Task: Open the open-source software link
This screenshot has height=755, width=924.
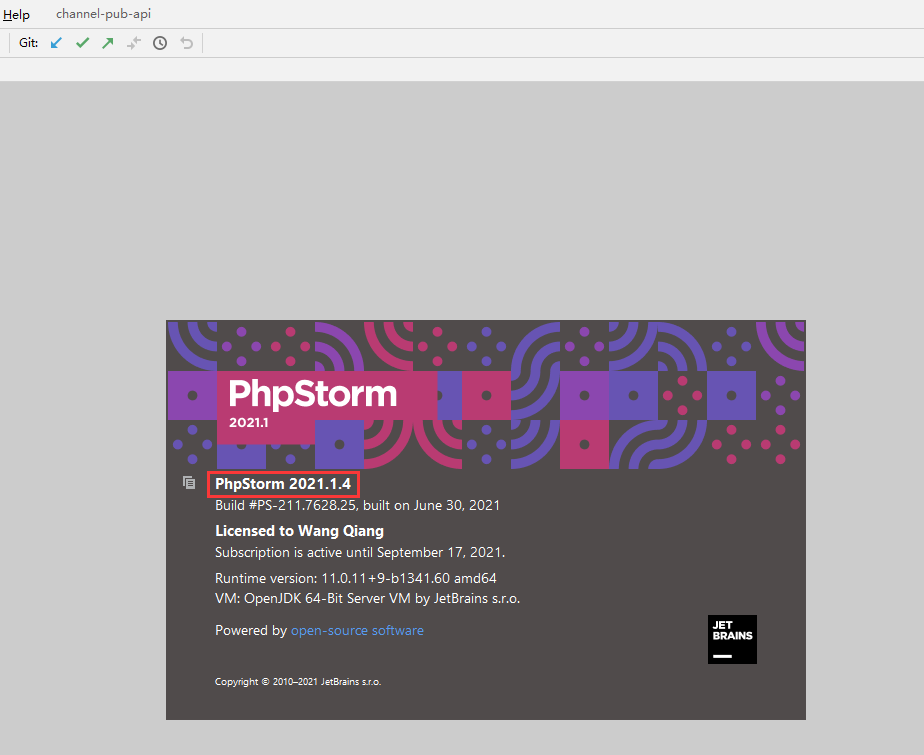Action: point(357,631)
